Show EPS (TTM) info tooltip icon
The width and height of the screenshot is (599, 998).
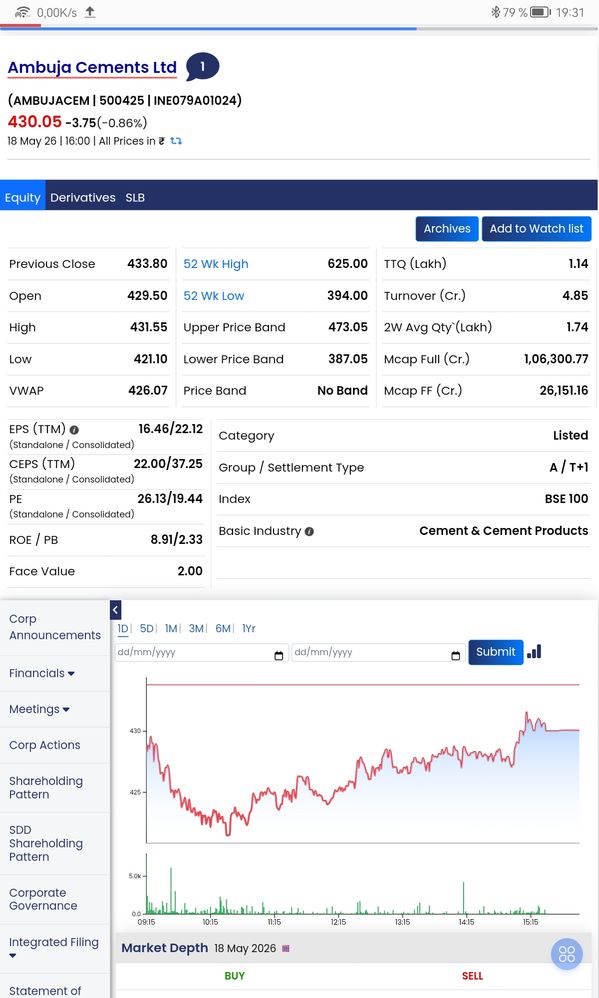(74, 430)
